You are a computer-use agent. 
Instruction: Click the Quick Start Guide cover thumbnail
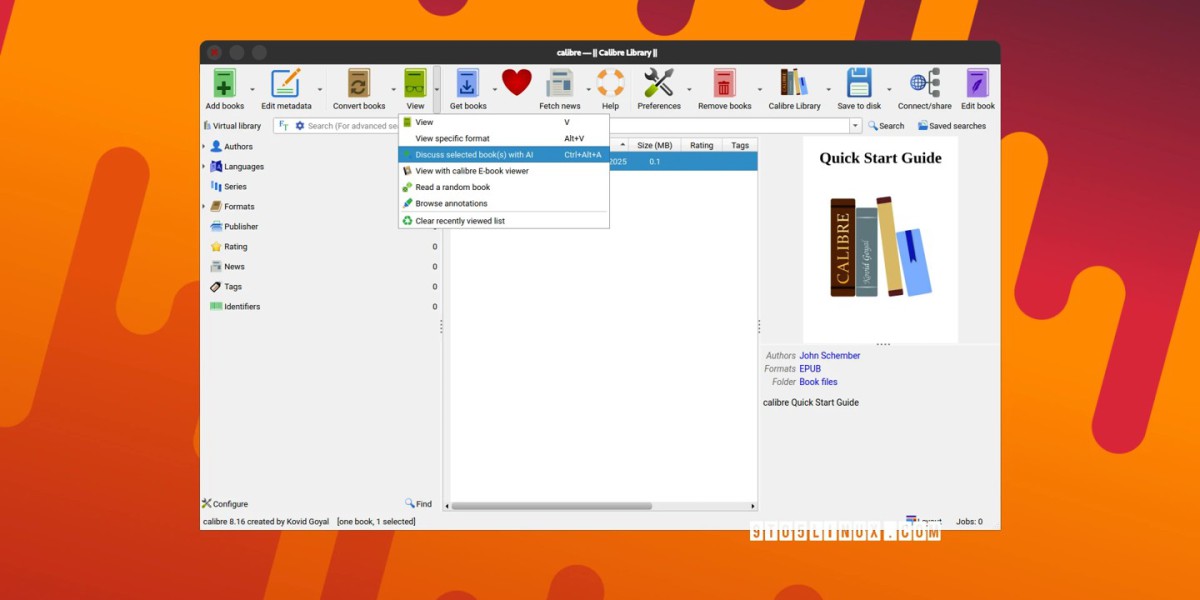tap(880, 240)
